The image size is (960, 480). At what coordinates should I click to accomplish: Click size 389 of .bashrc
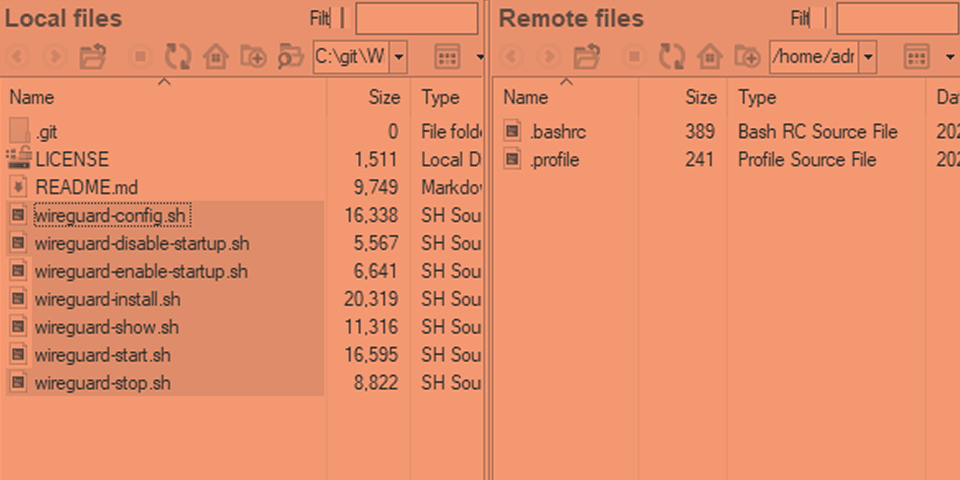(700, 132)
